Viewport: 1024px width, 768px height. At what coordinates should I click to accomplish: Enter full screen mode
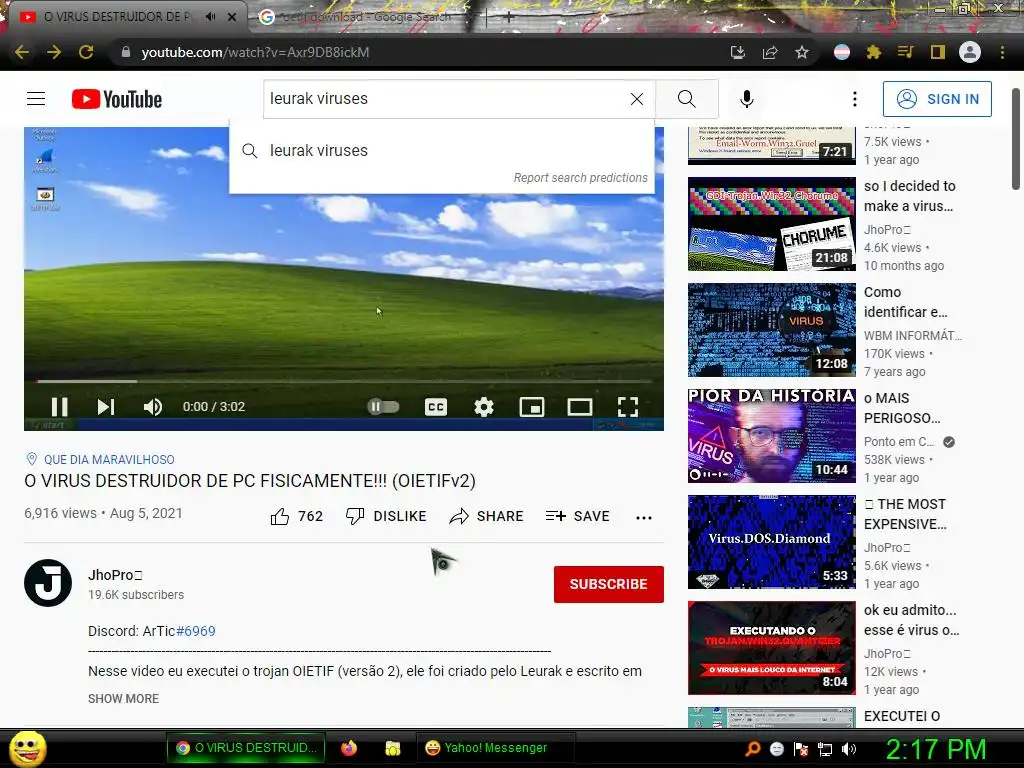point(628,407)
